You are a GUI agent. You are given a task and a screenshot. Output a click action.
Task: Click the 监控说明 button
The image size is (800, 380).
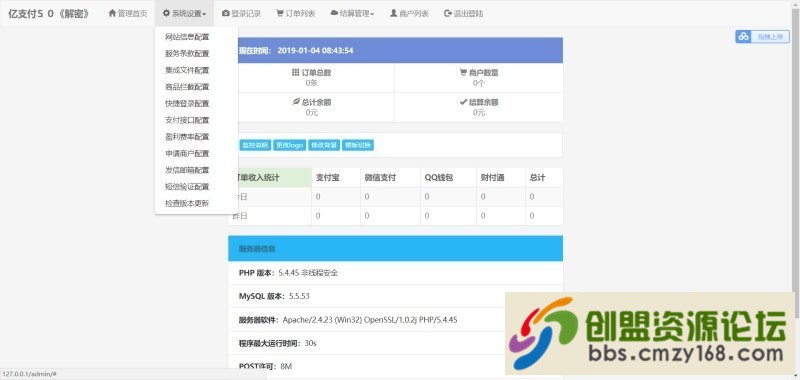coord(255,145)
